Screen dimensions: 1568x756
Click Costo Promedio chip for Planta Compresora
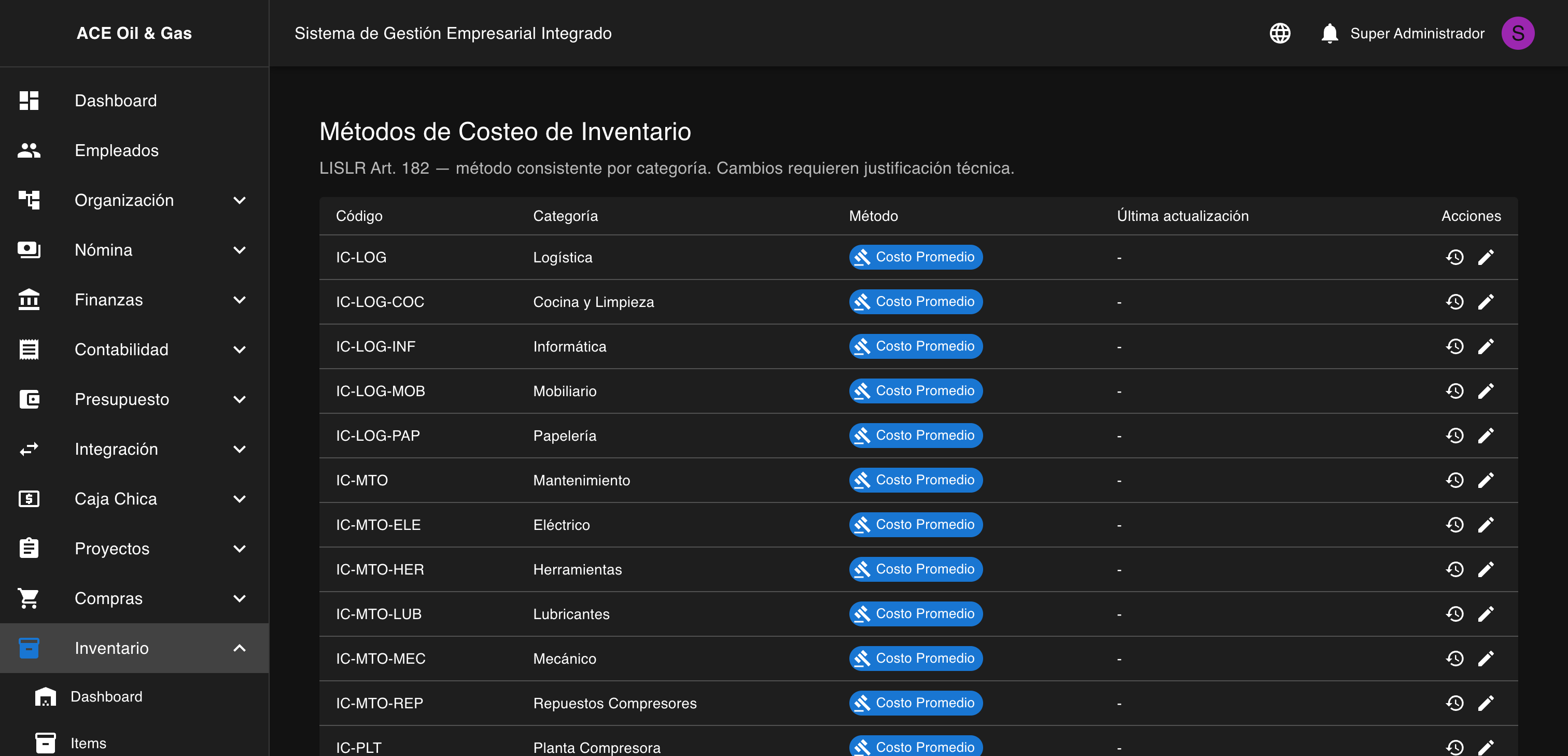tap(916, 746)
